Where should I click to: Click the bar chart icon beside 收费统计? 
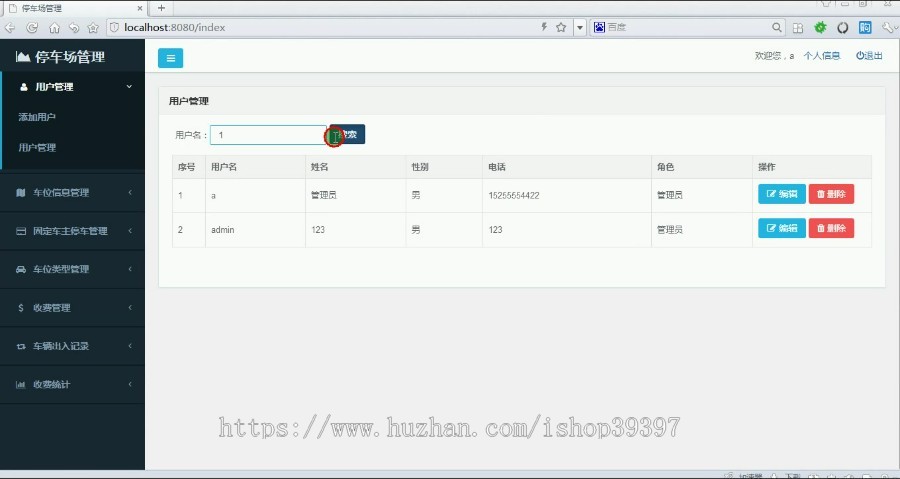(21, 384)
